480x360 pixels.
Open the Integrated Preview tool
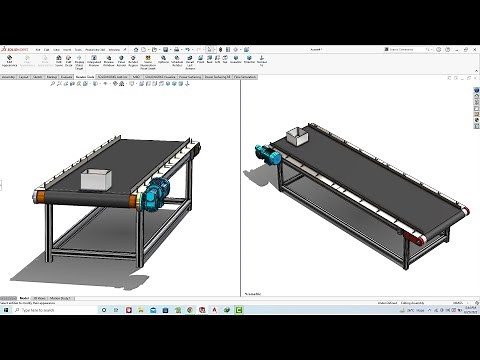[94, 61]
